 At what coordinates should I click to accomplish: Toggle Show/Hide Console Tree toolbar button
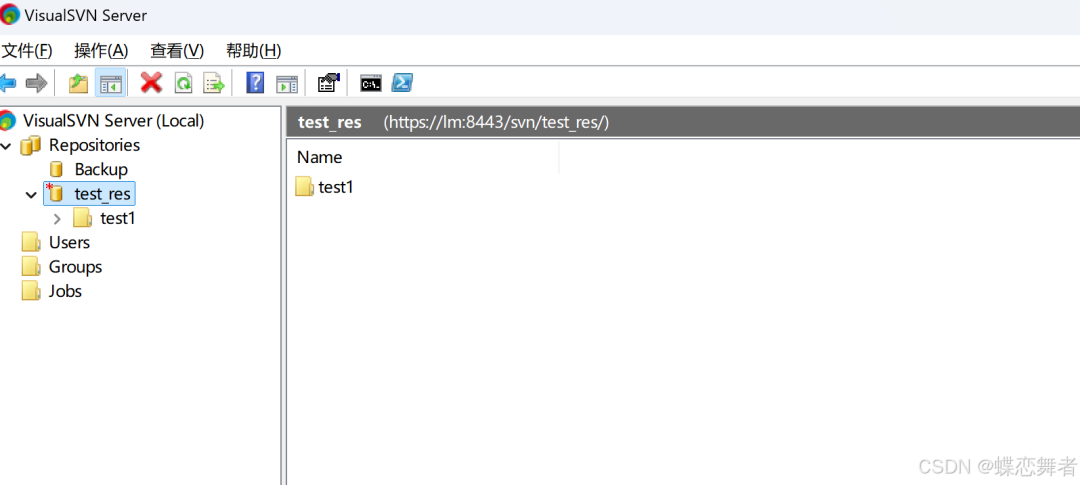(x=110, y=84)
